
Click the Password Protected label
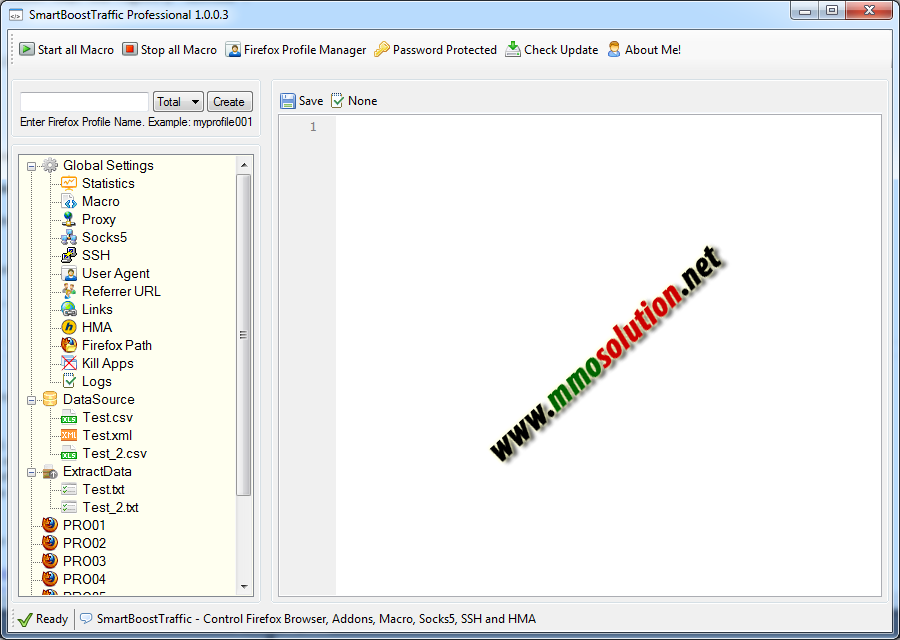point(445,50)
